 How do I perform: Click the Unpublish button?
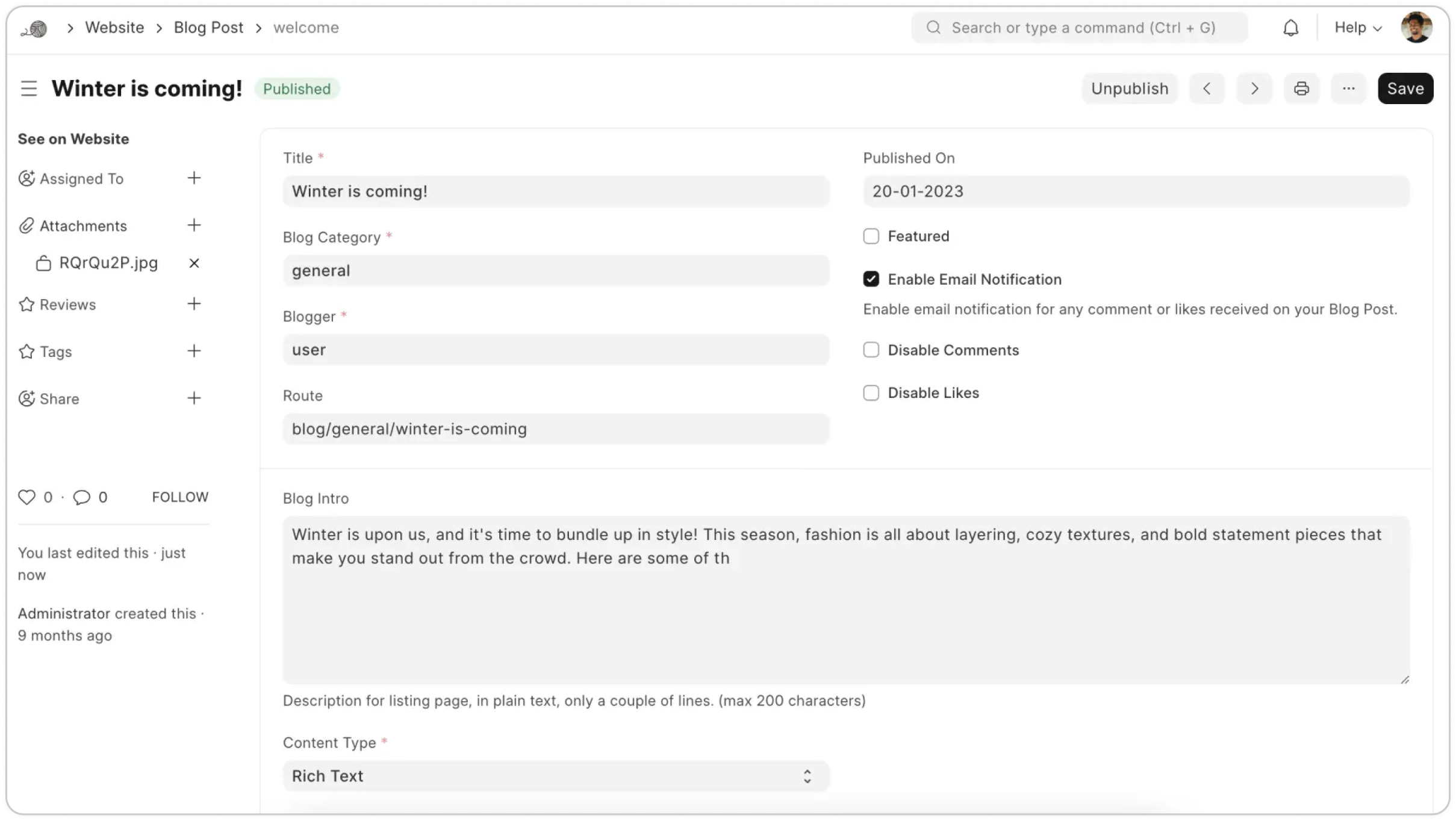(1129, 88)
